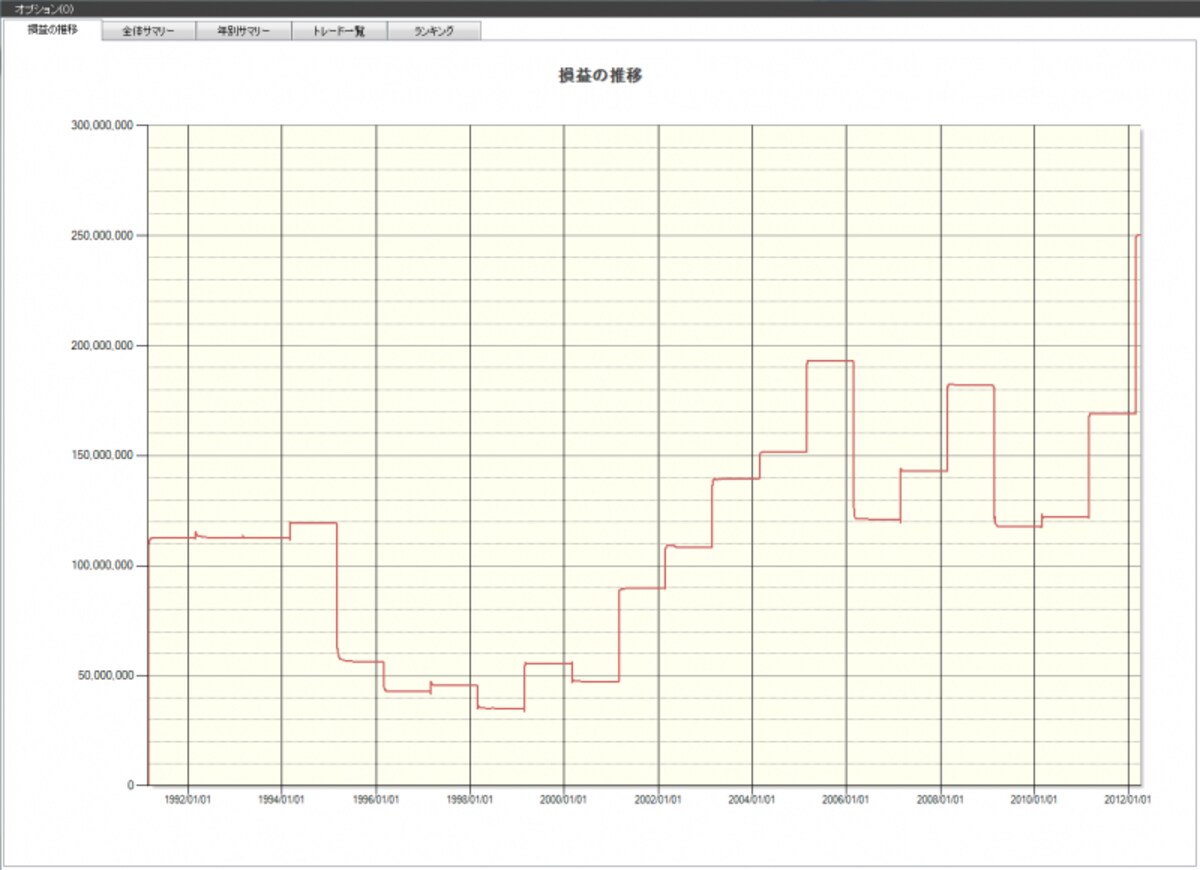Open the 年別サマリー tab

pyautogui.click(x=244, y=31)
